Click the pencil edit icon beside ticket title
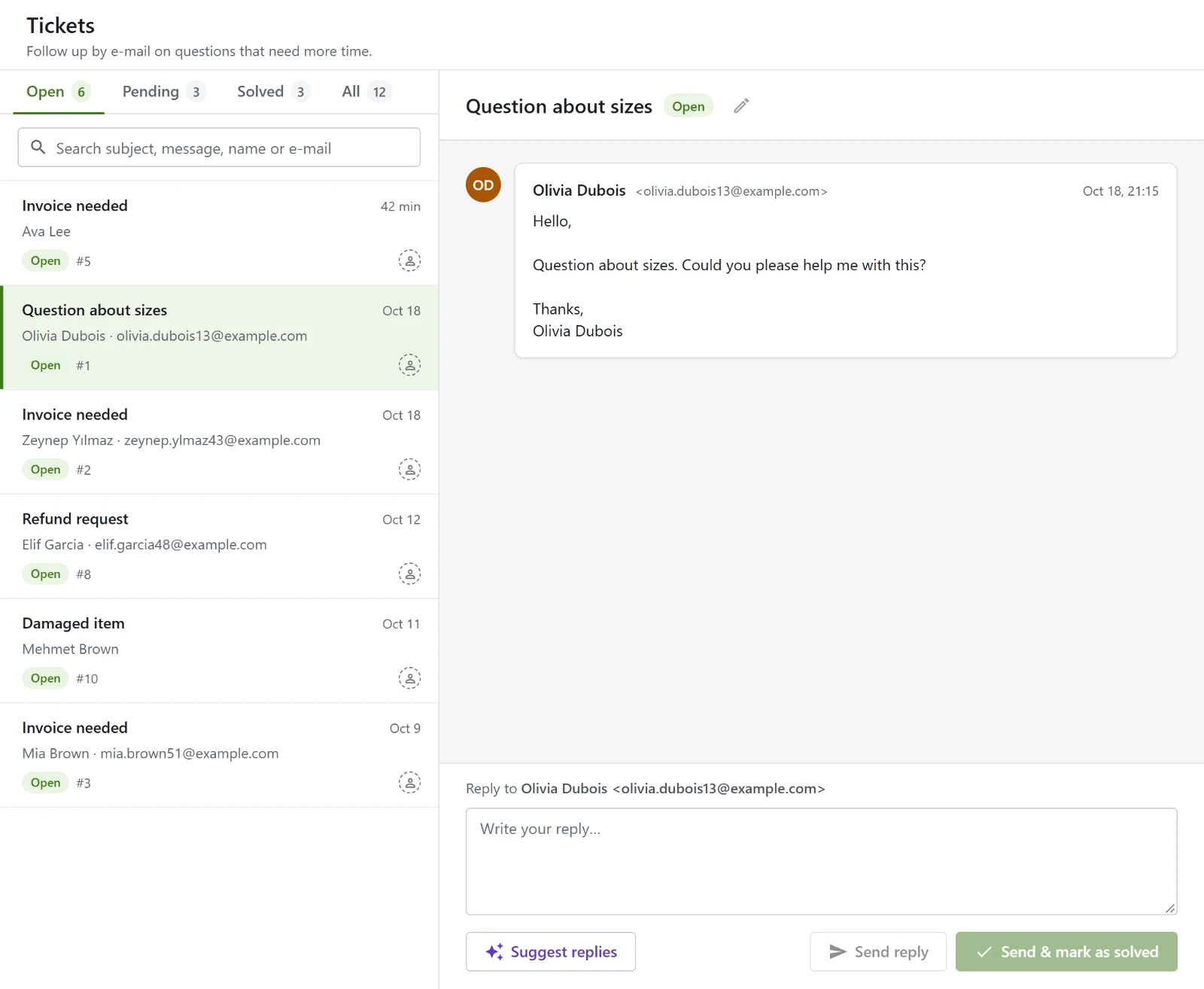Screen dimensions: 1204x989 pos(741,106)
